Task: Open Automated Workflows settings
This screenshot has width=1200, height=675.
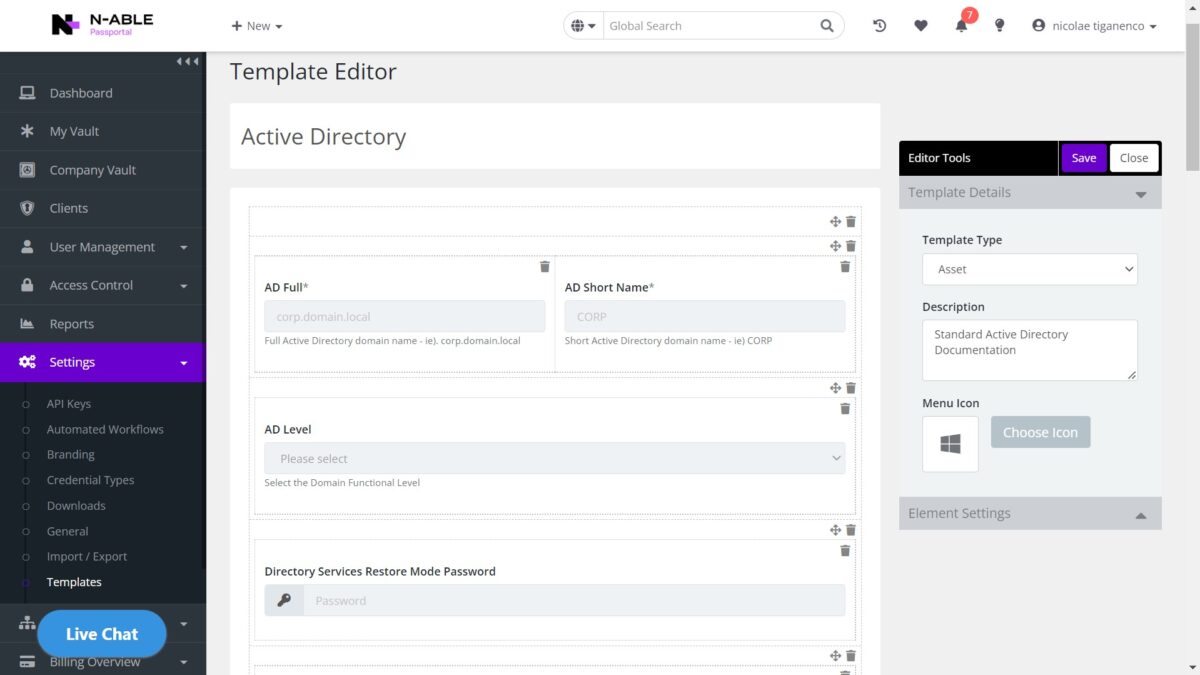Action: (x=105, y=429)
